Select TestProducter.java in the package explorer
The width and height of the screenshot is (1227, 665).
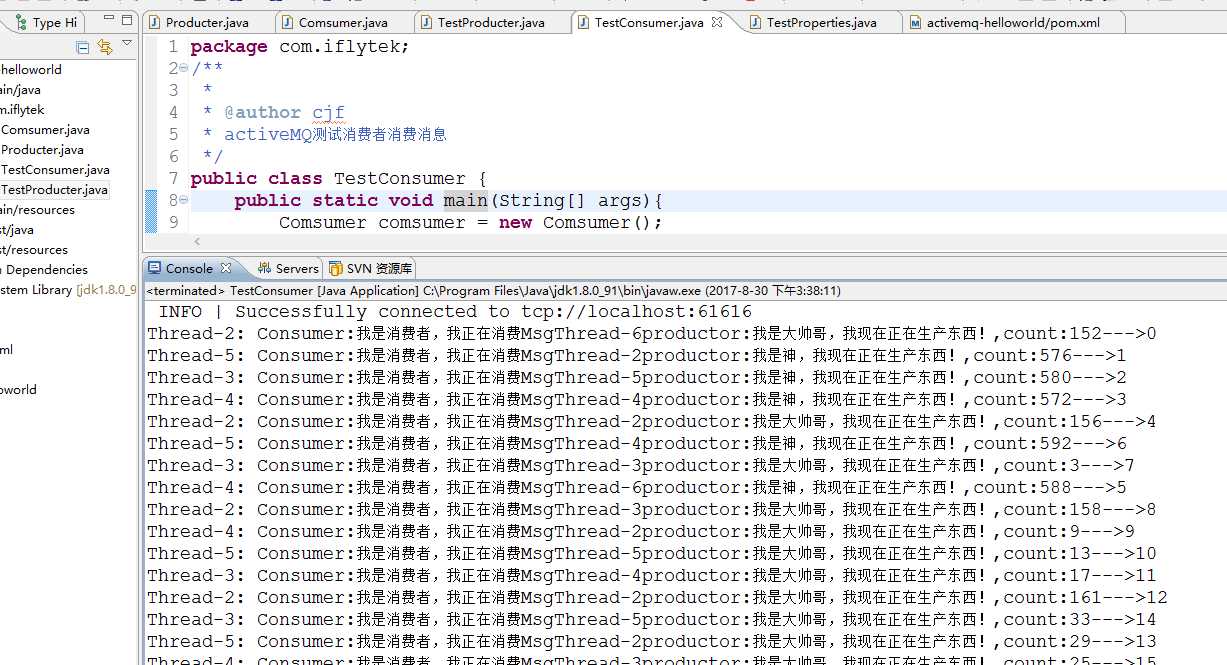tap(54, 190)
